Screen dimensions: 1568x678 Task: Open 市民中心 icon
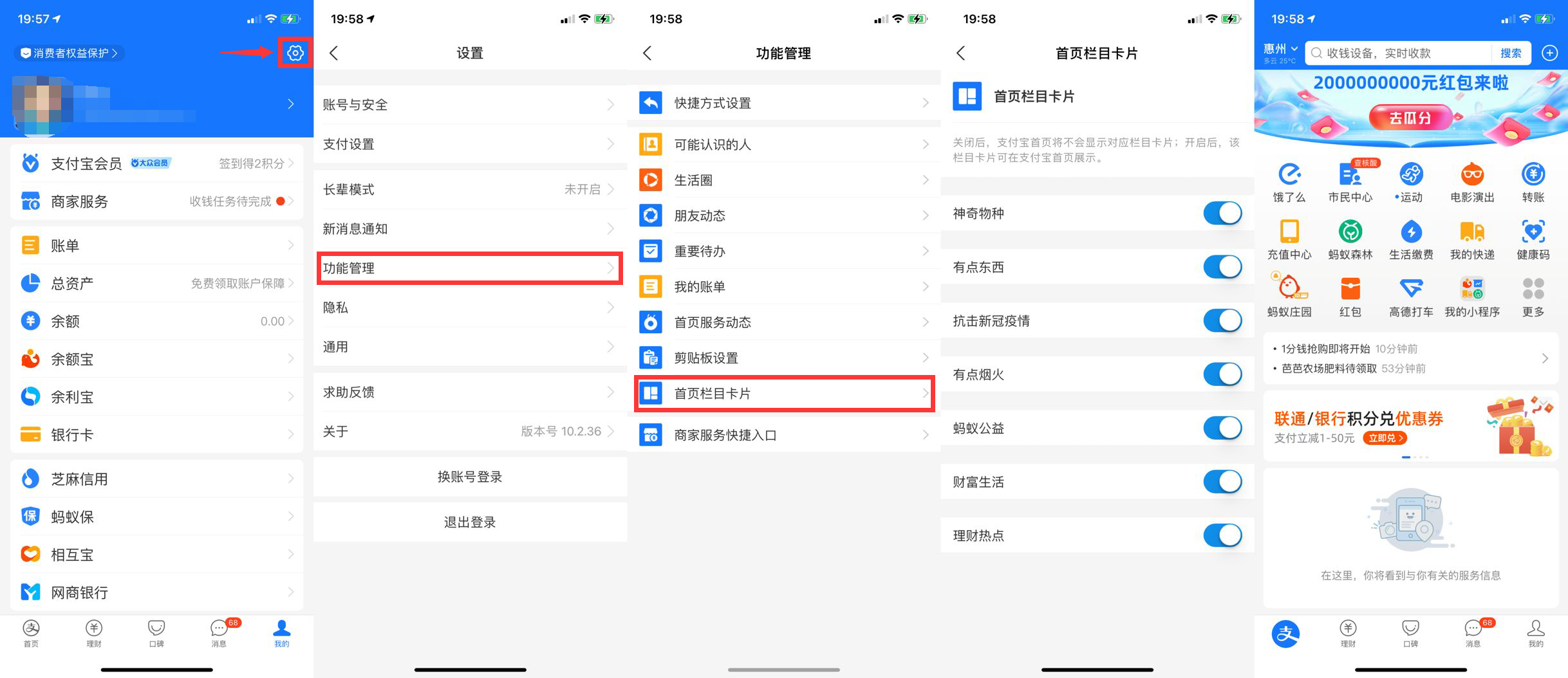pyautogui.click(x=1350, y=174)
